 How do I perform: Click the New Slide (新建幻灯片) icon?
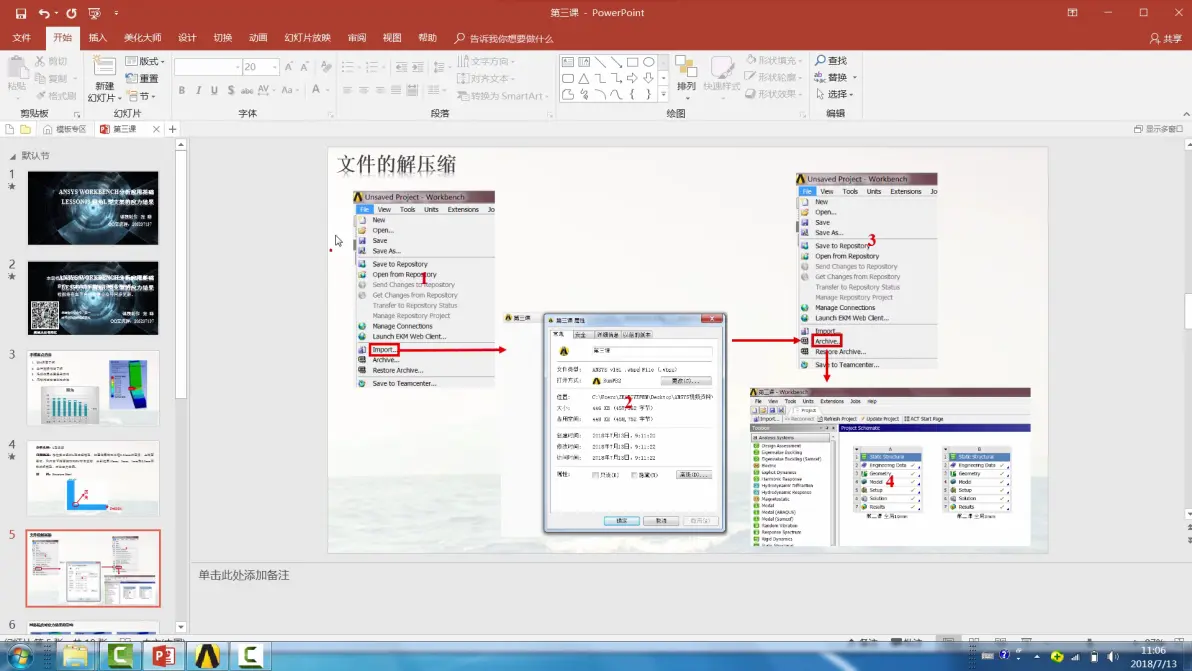click(x=104, y=67)
